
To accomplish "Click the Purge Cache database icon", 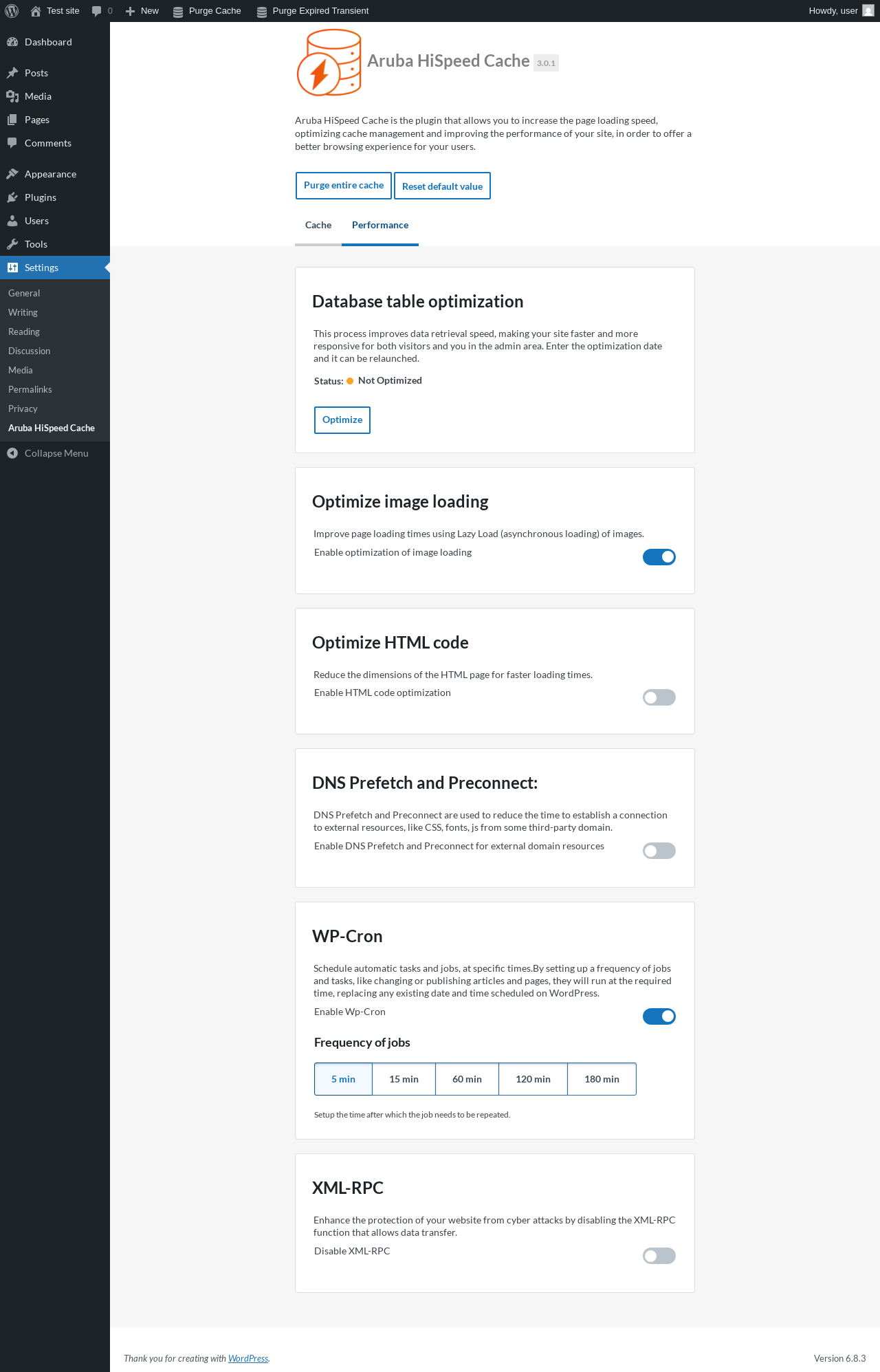I will point(178,12).
